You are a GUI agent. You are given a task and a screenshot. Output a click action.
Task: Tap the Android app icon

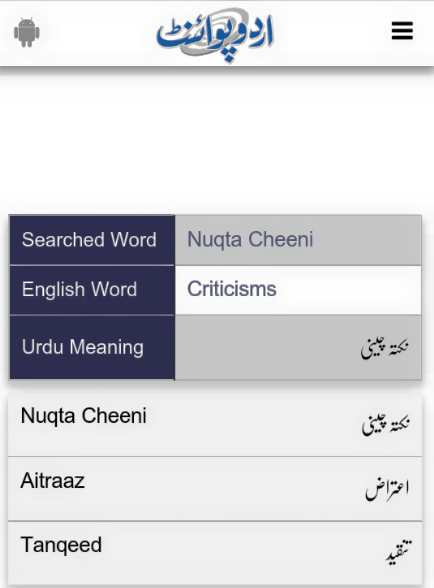[27, 32]
